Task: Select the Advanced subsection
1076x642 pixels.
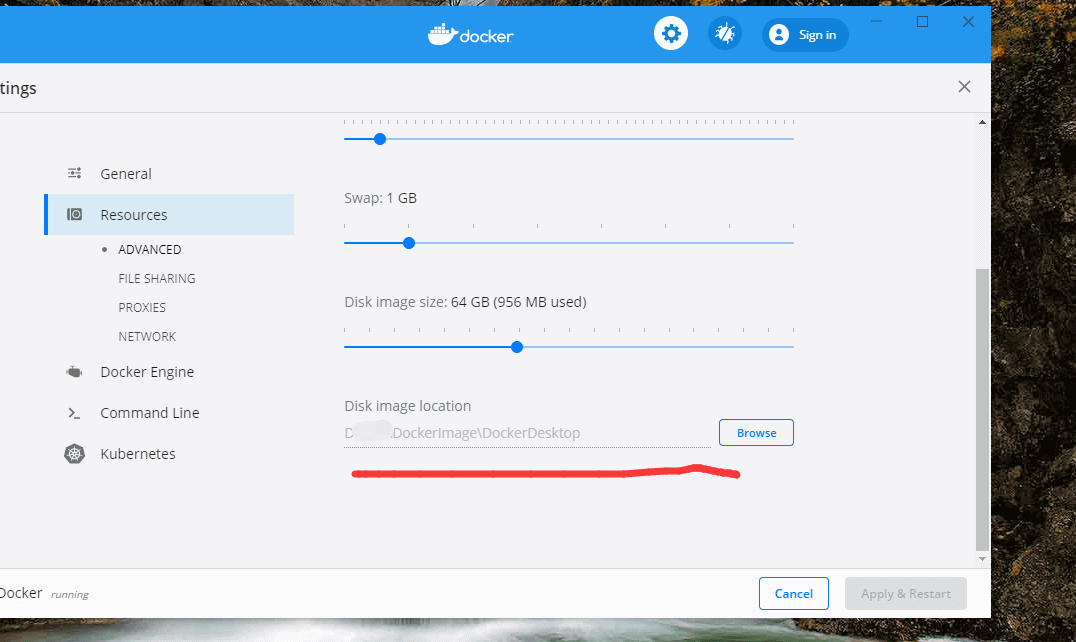Action: pyautogui.click(x=150, y=250)
